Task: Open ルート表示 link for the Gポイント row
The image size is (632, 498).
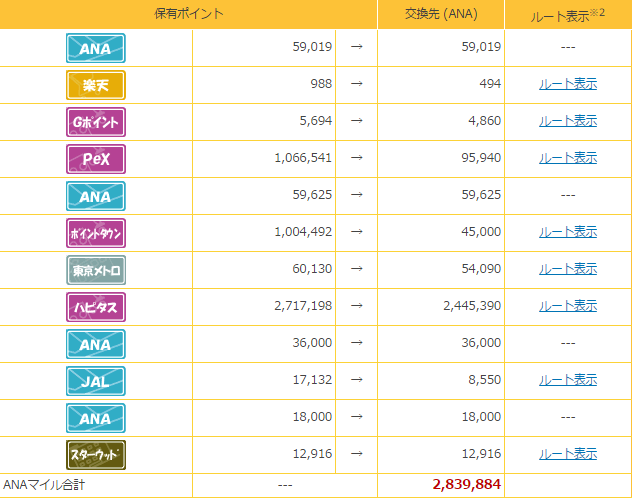Action: coord(568,121)
